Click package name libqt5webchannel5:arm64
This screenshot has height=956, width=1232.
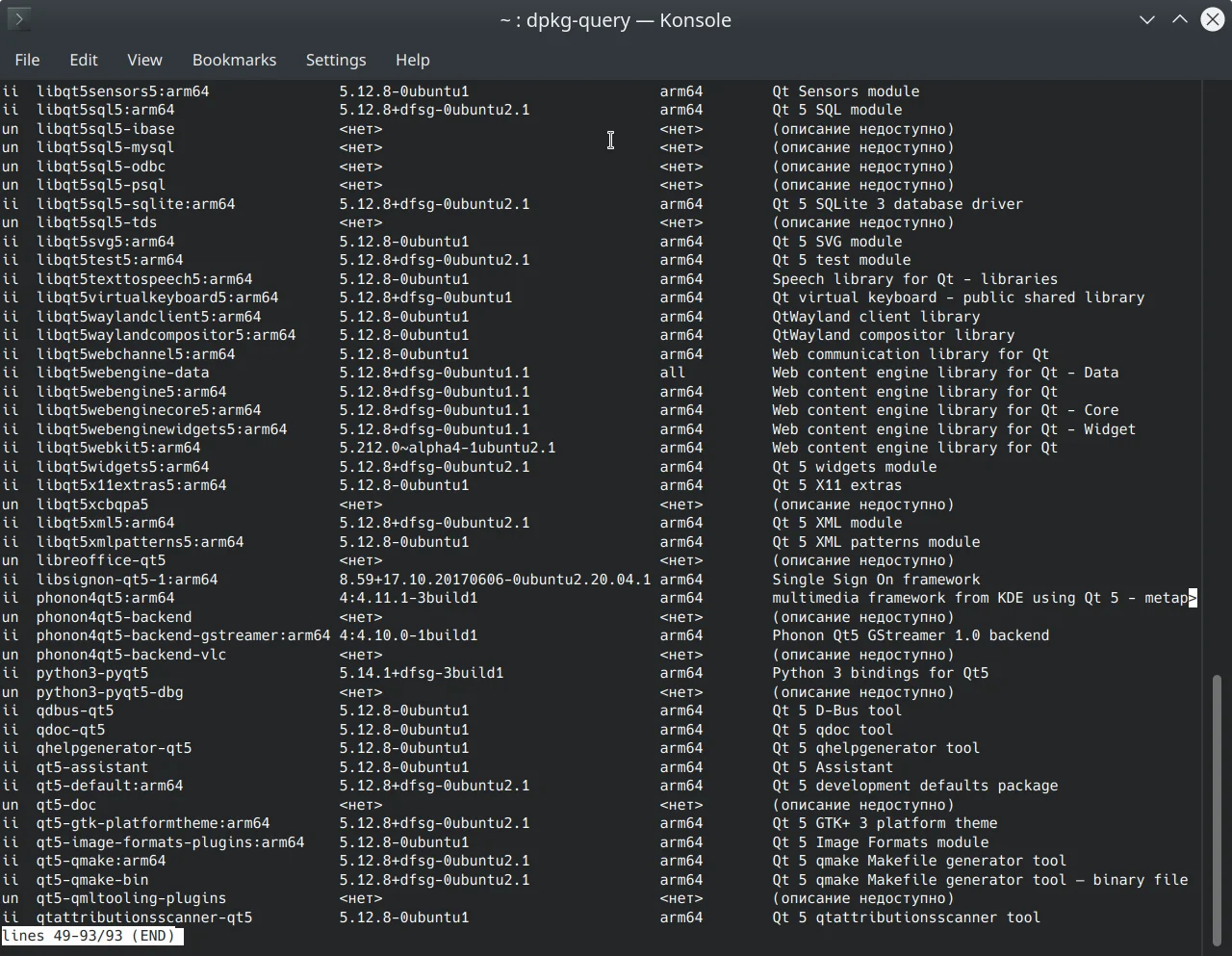pyautogui.click(x=136, y=354)
